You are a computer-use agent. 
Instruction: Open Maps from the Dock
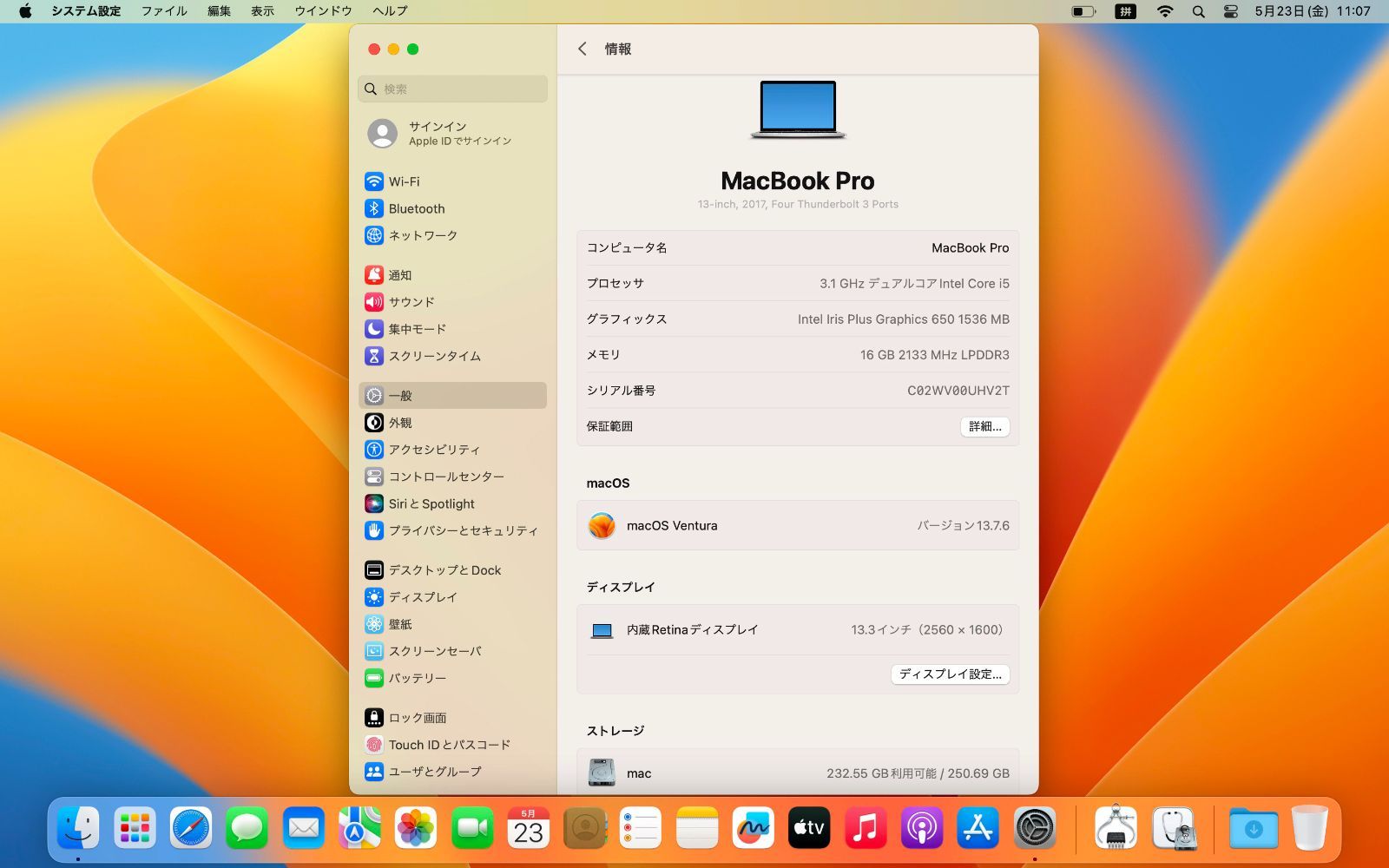pyautogui.click(x=359, y=828)
